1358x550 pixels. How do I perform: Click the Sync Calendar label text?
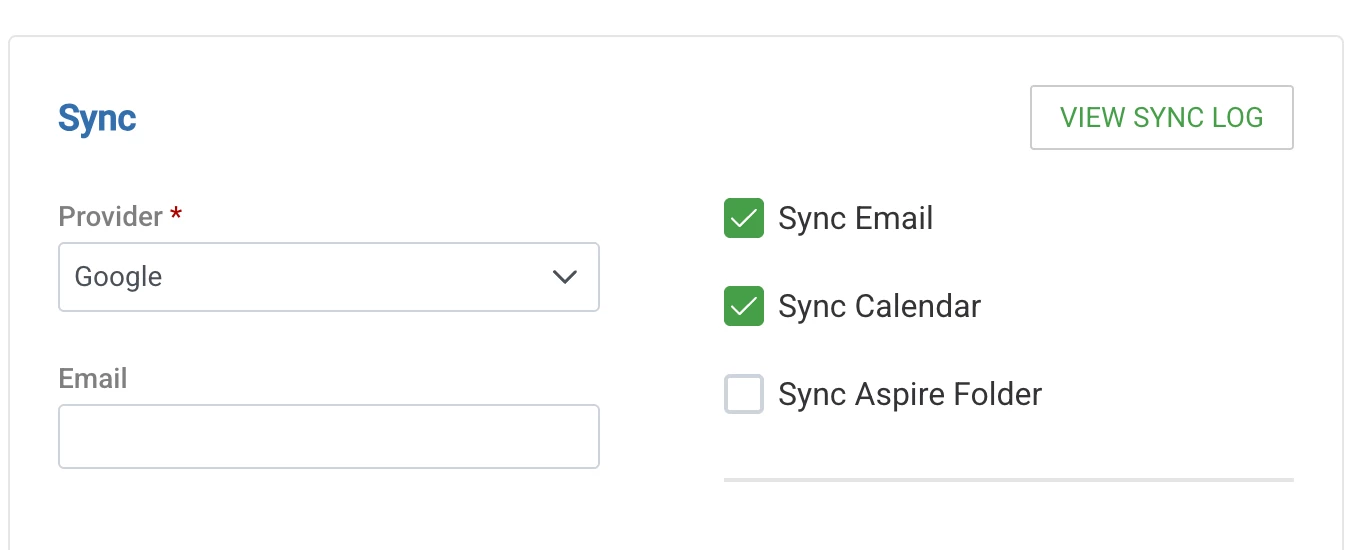879,306
